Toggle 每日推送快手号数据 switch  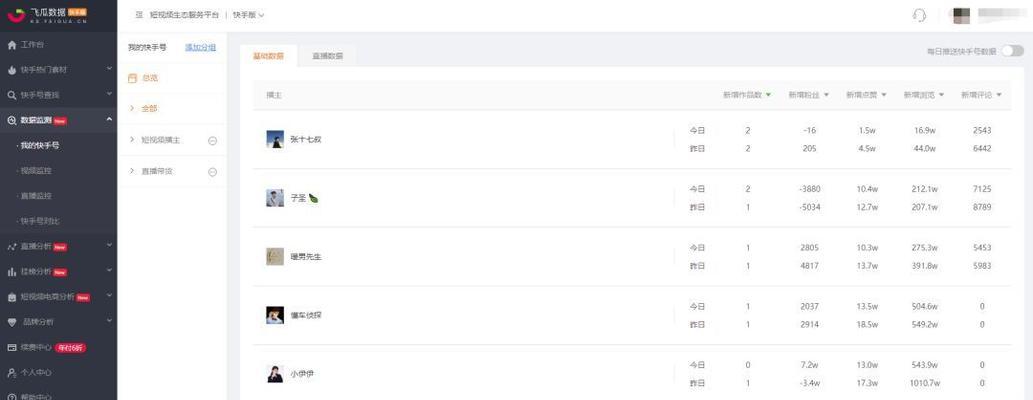[1013, 51]
